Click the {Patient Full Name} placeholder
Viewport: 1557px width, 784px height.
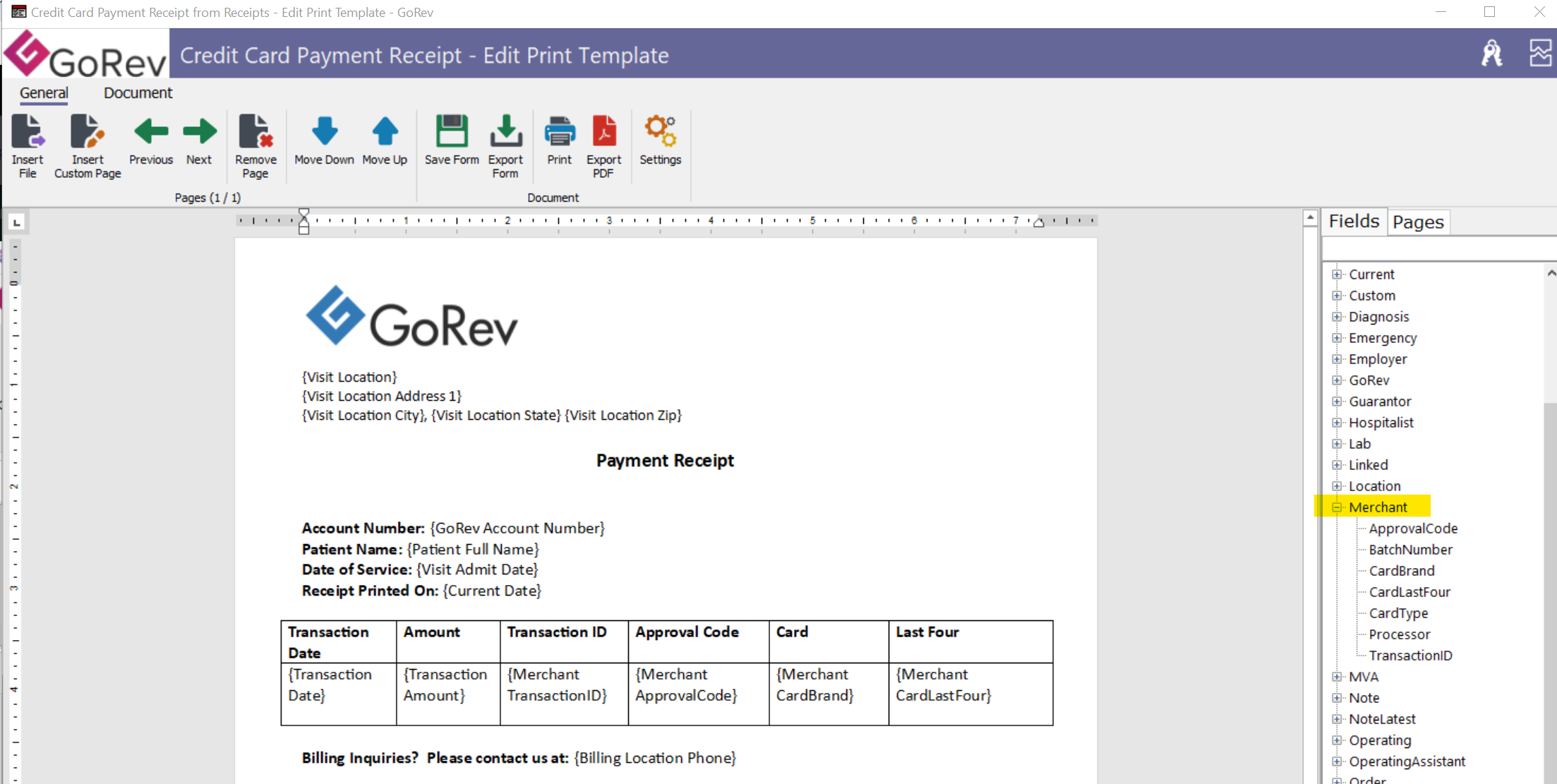pyautogui.click(x=473, y=549)
